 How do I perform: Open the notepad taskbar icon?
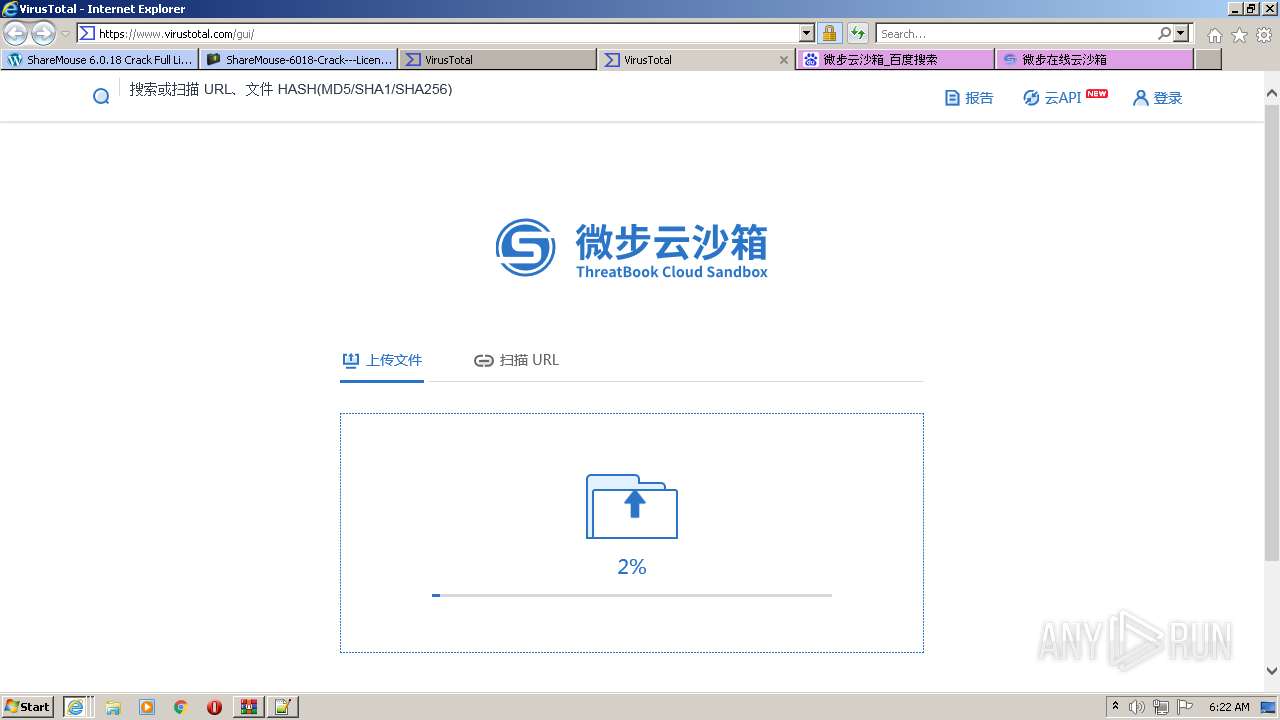(x=282, y=707)
